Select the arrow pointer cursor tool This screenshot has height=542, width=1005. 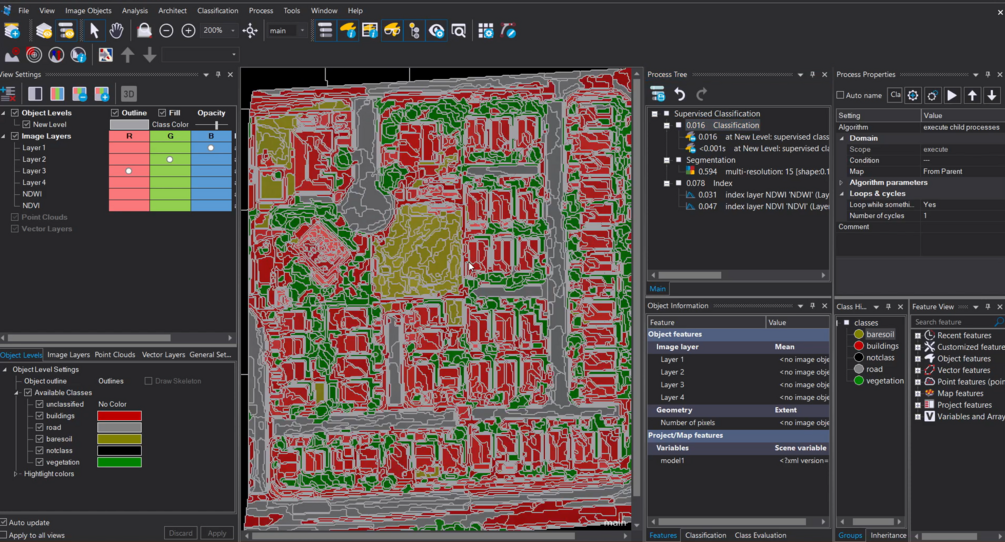tap(94, 31)
